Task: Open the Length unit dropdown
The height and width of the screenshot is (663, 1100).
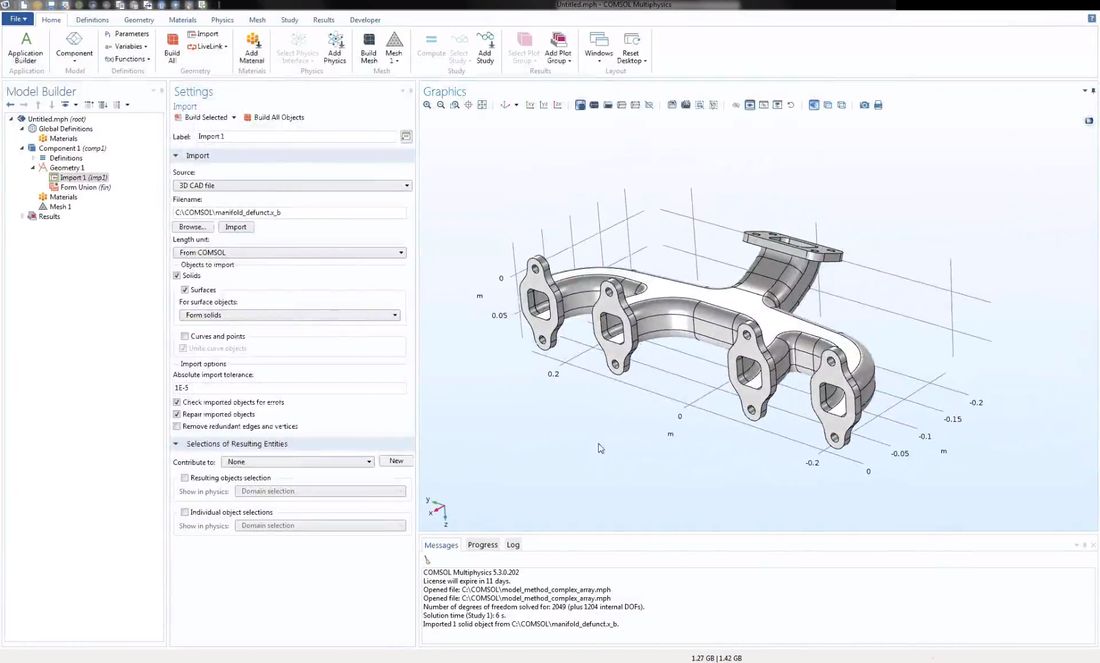Action: point(291,252)
